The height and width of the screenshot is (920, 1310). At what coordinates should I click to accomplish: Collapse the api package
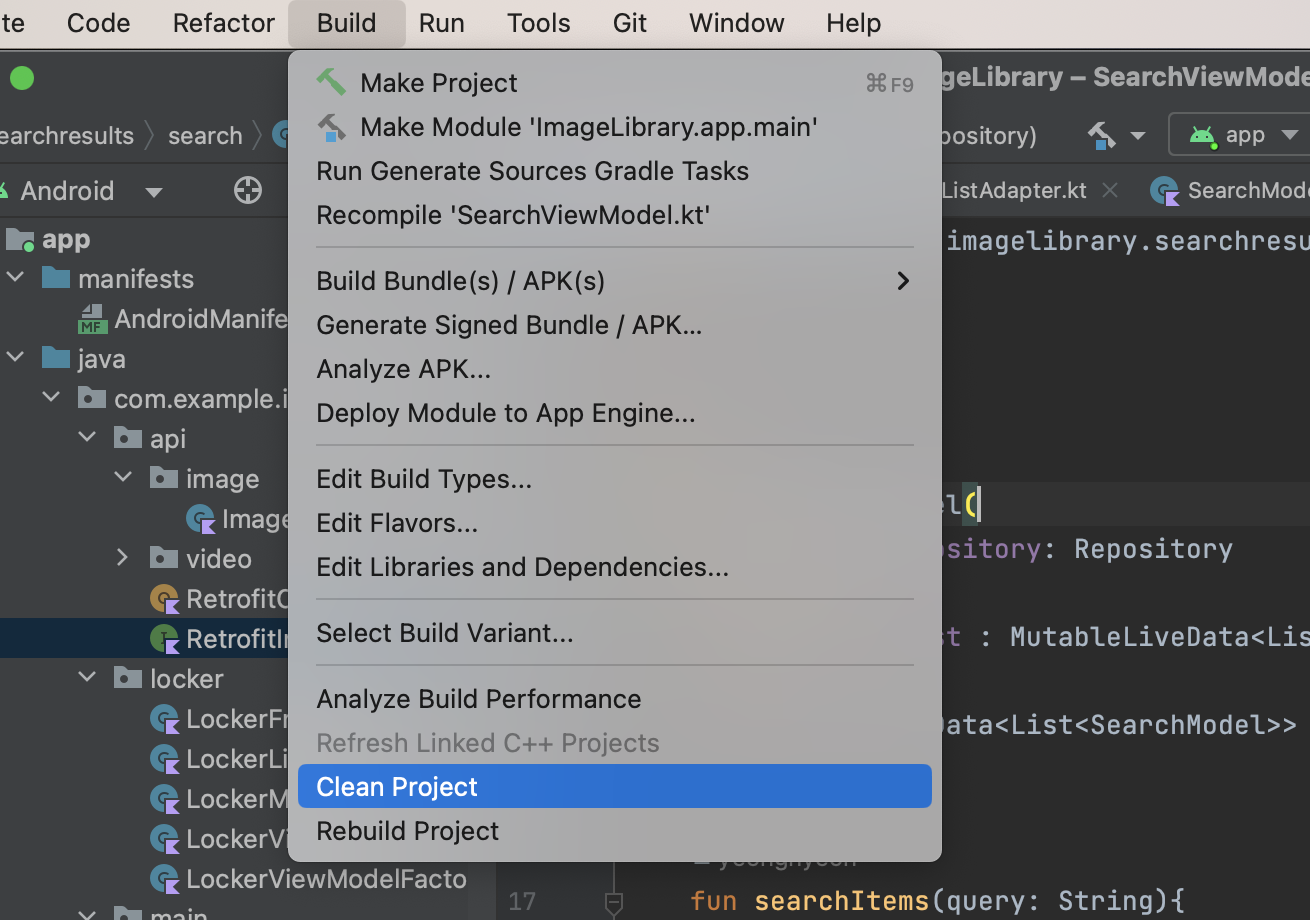point(88,438)
